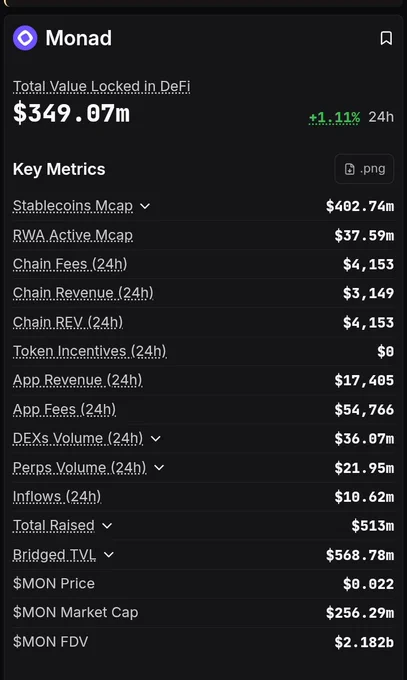Image resolution: width=407 pixels, height=680 pixels.
Task: Click the Chain Revenue (24h) label
Action: (x=83, y=293)
